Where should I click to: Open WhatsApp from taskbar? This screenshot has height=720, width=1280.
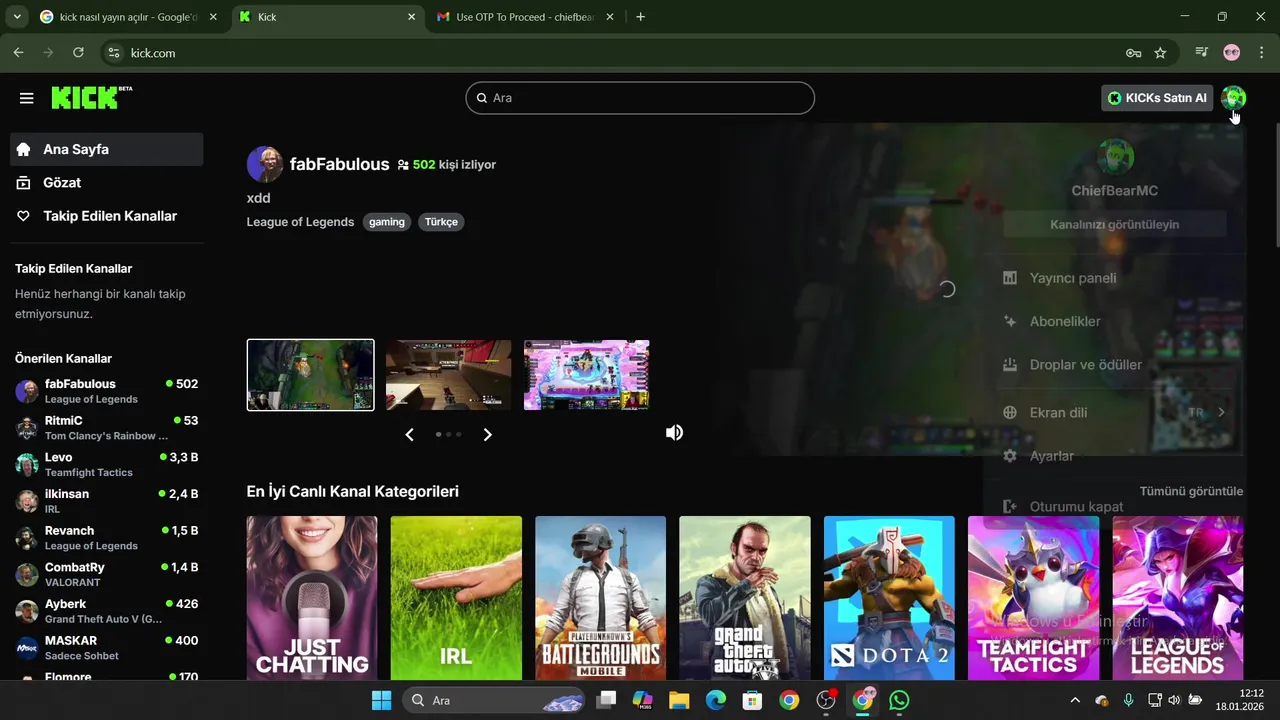[x=899, y=700]
